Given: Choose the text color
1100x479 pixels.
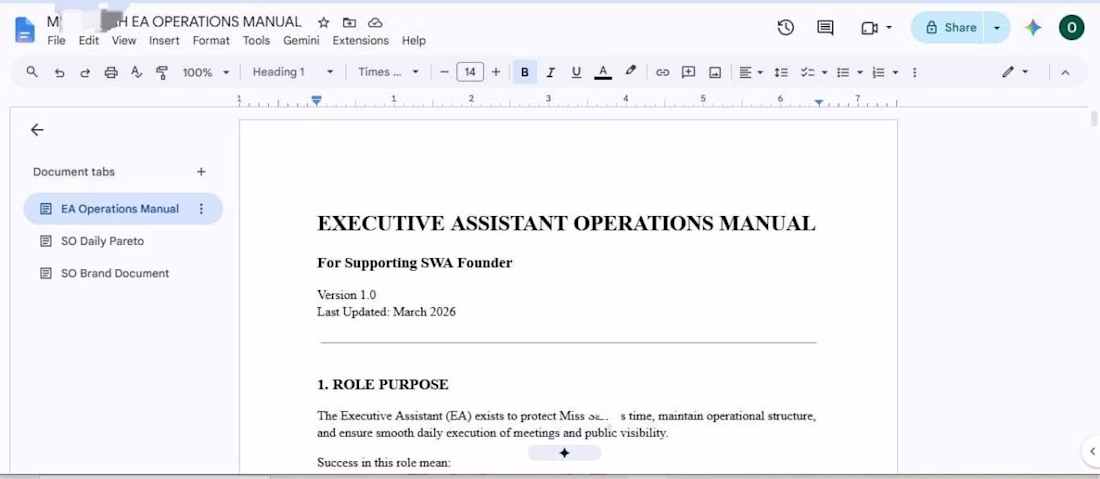Looking at the screenshot, I should (x=603, y=72).
